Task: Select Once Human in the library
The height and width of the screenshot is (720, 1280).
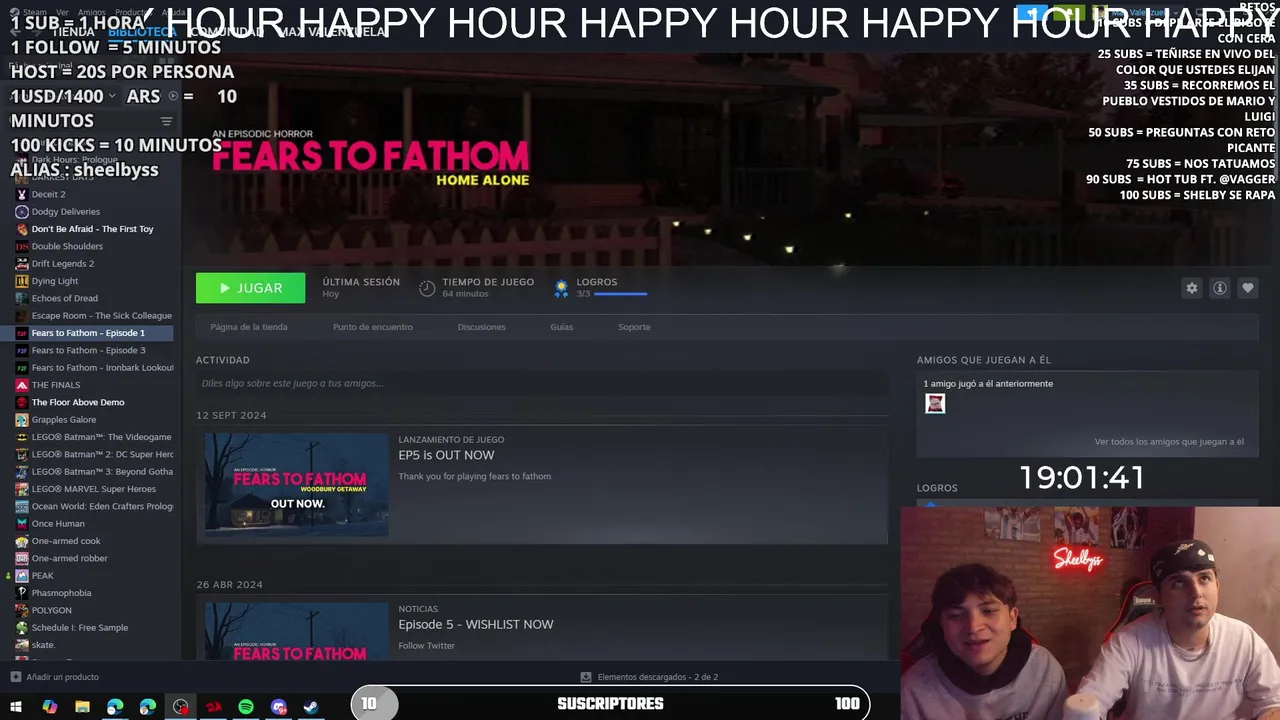Action: click(x=58, y=524)
